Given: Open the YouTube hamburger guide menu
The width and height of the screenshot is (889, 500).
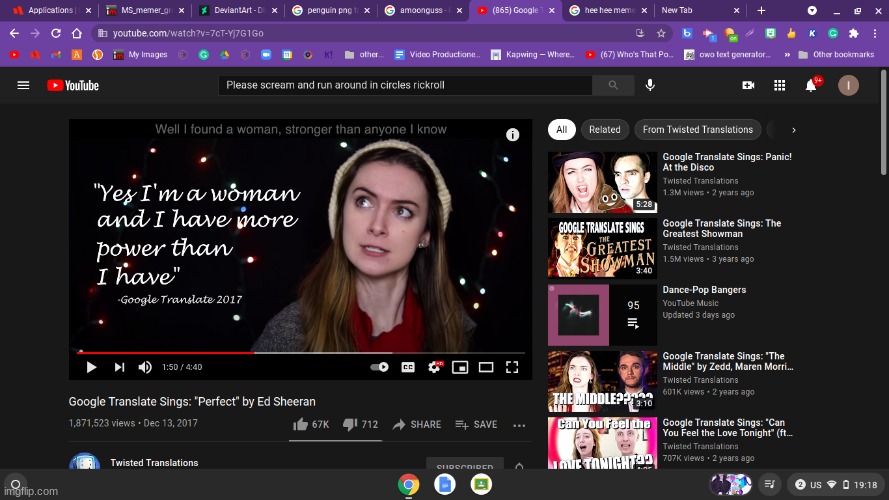Looking at the screenshot, I should [23, 86].
